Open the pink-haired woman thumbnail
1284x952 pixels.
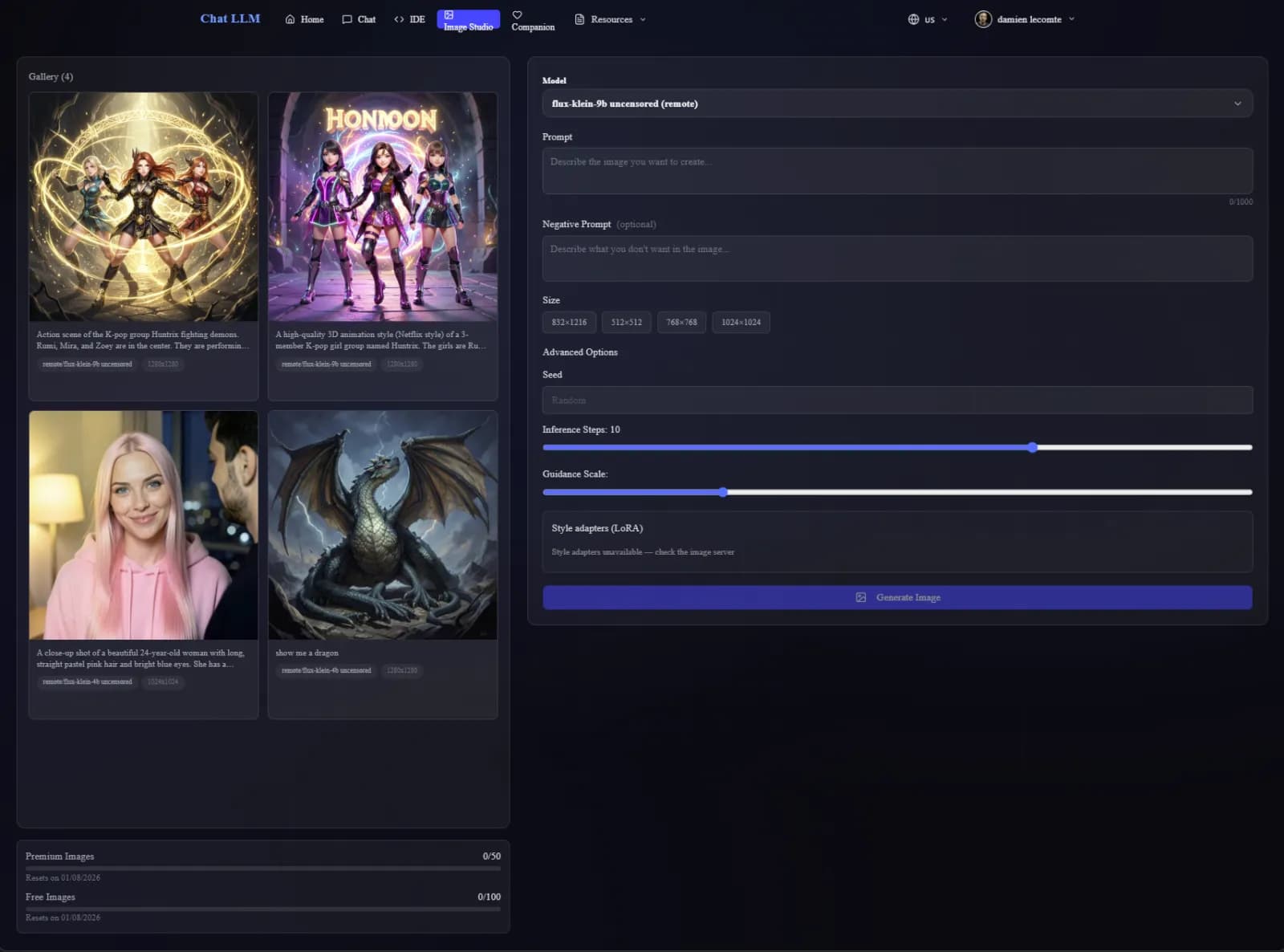[x=144, y=525]
